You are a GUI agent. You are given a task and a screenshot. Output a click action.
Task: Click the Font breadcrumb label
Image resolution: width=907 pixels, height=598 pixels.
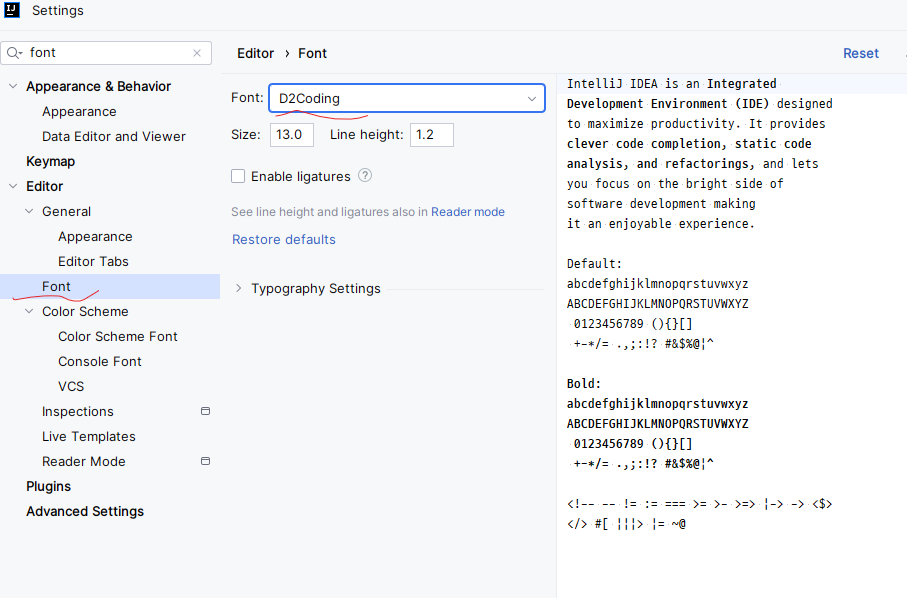(312, 53)
